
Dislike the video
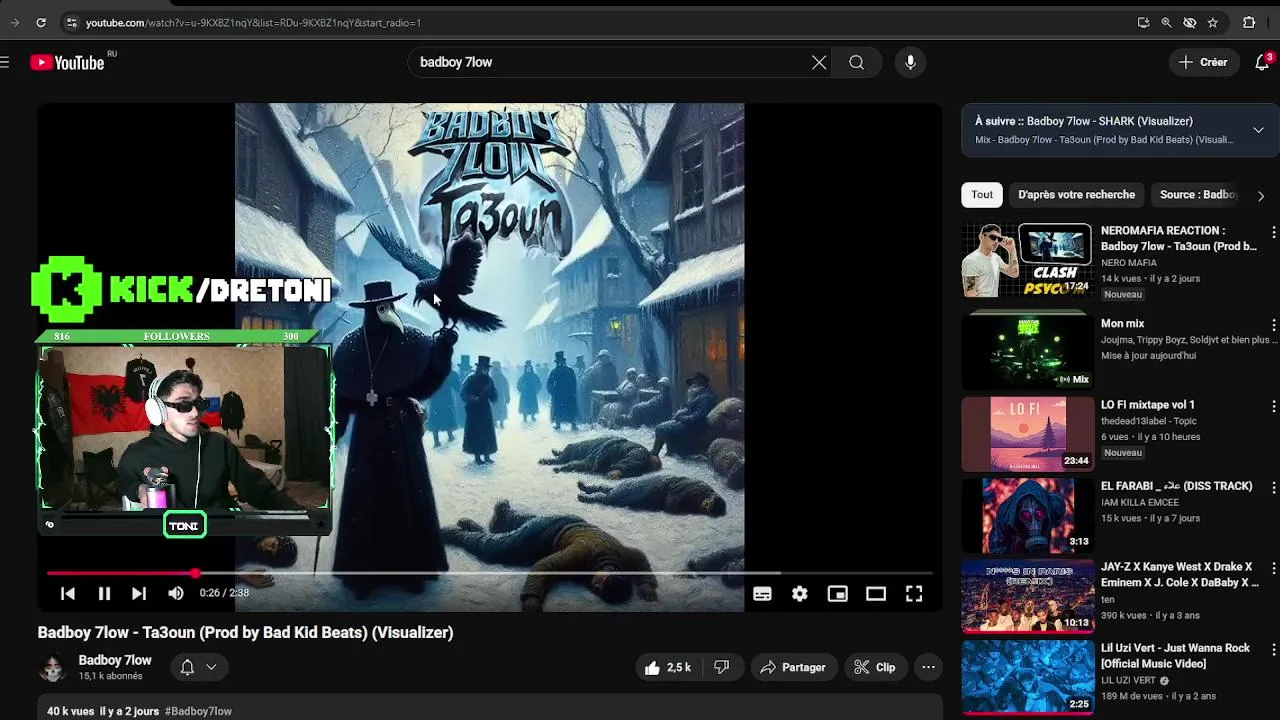(722, 667)
